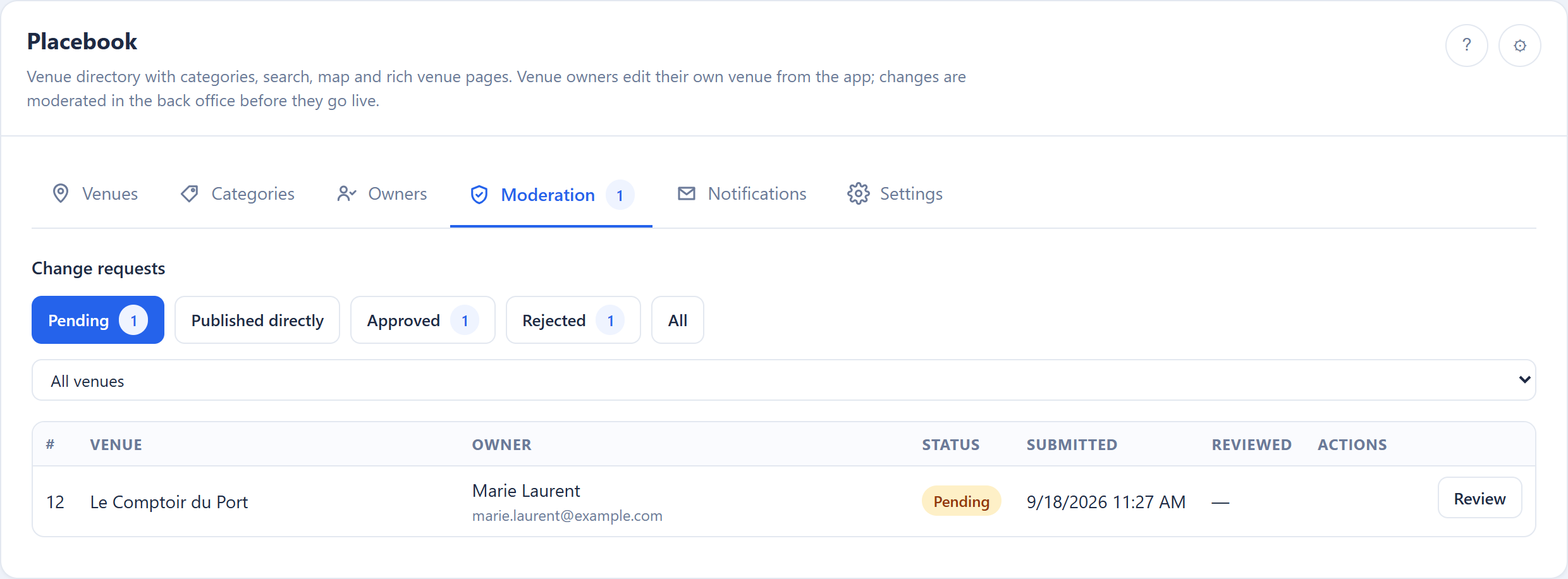The height and width of the screenshot is (579, 1568).
Task: Switch to the Venues tab
Action: click(95, 193)
